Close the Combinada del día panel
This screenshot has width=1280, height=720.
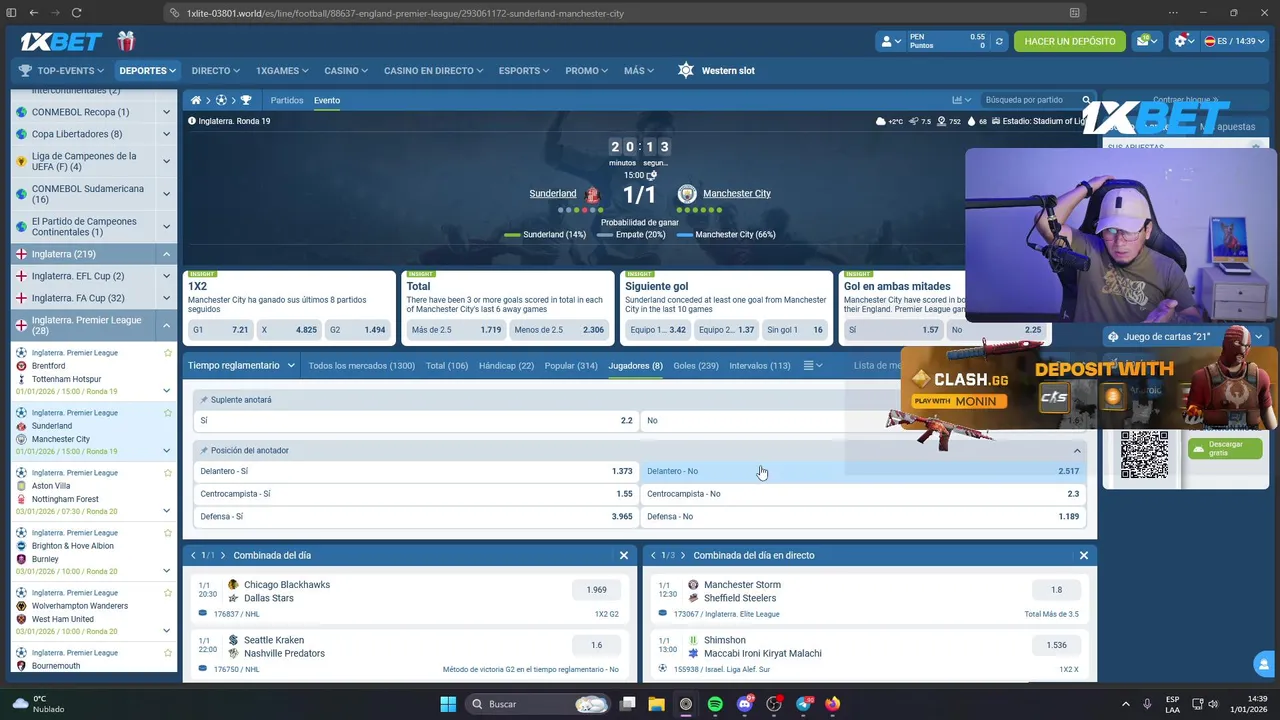tap(624, 556)
